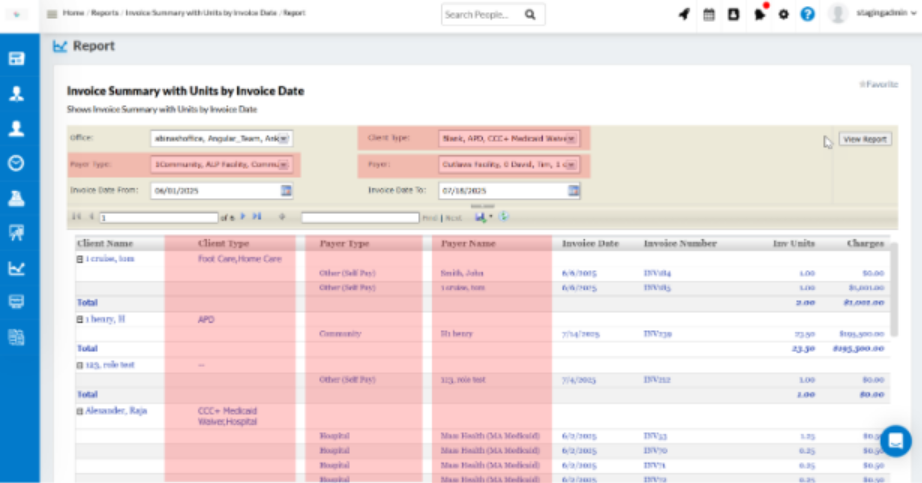Image resolution: width=922 pixels, height=483 pixels.
Task: Open invoice INV184
Action: [657, 273]
